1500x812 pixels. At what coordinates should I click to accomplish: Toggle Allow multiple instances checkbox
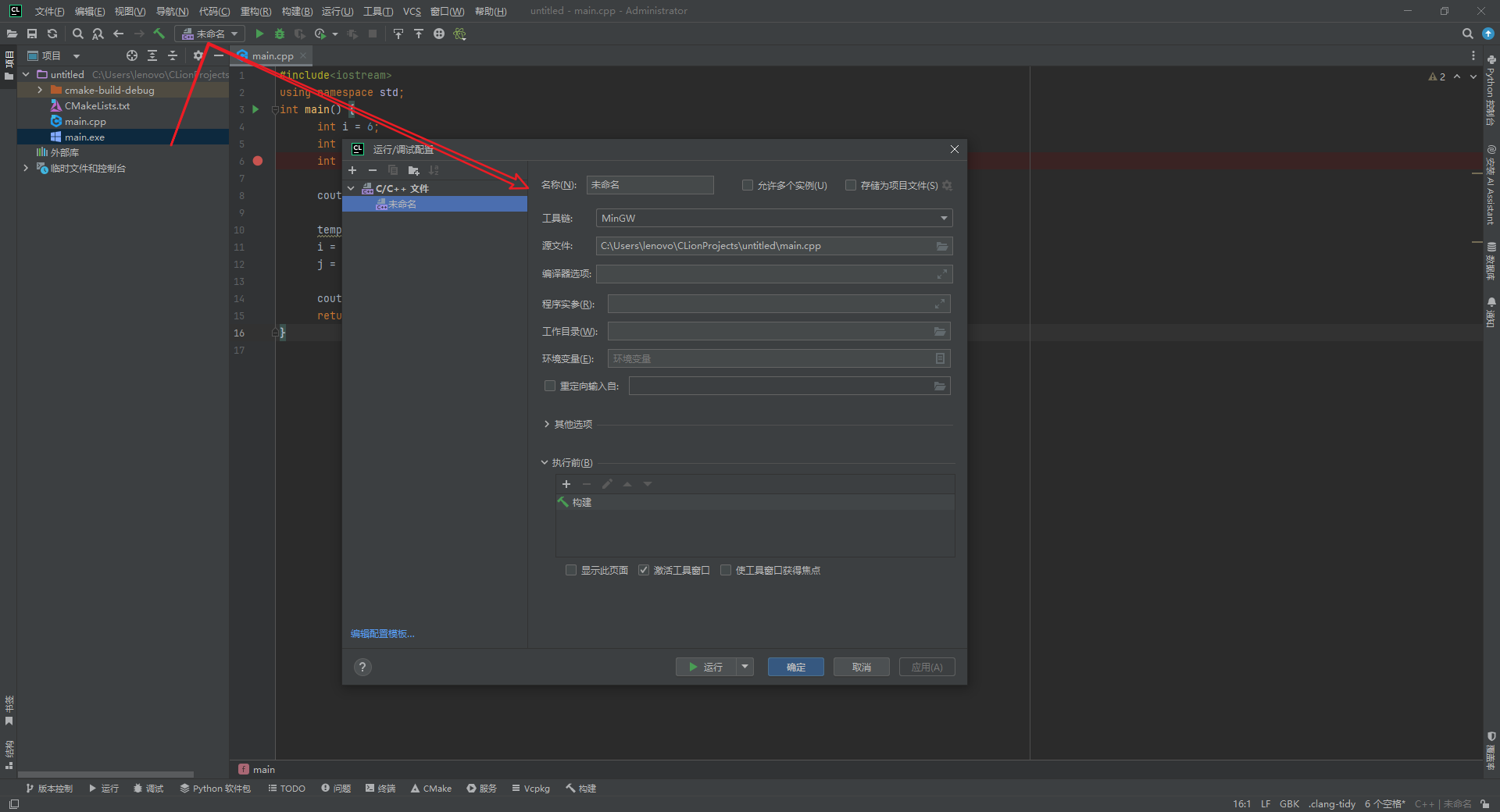pyautogui.click(x=748, y=185)
